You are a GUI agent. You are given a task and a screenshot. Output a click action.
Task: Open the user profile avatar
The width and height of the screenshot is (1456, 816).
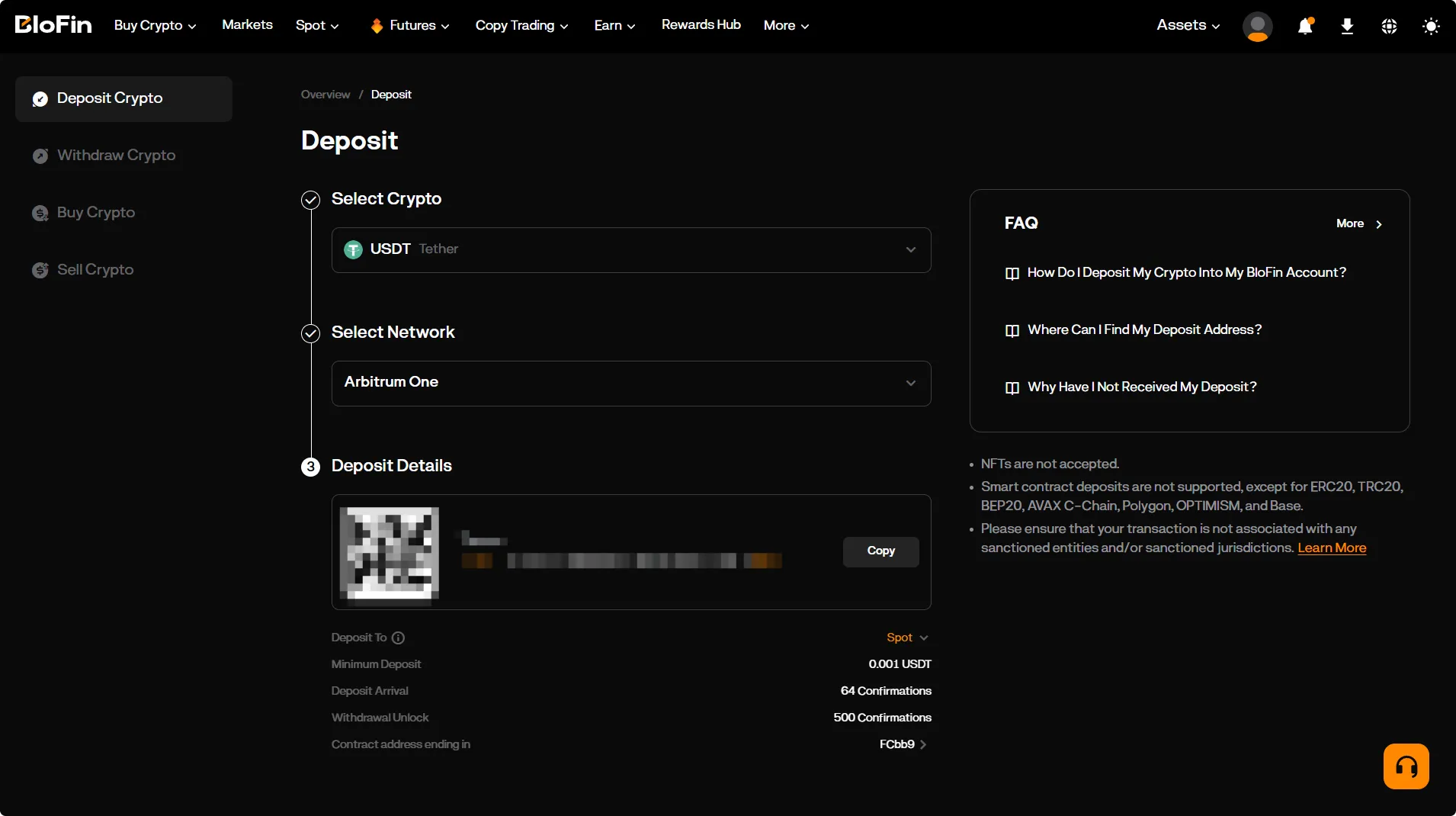[x=1257, y=26]
